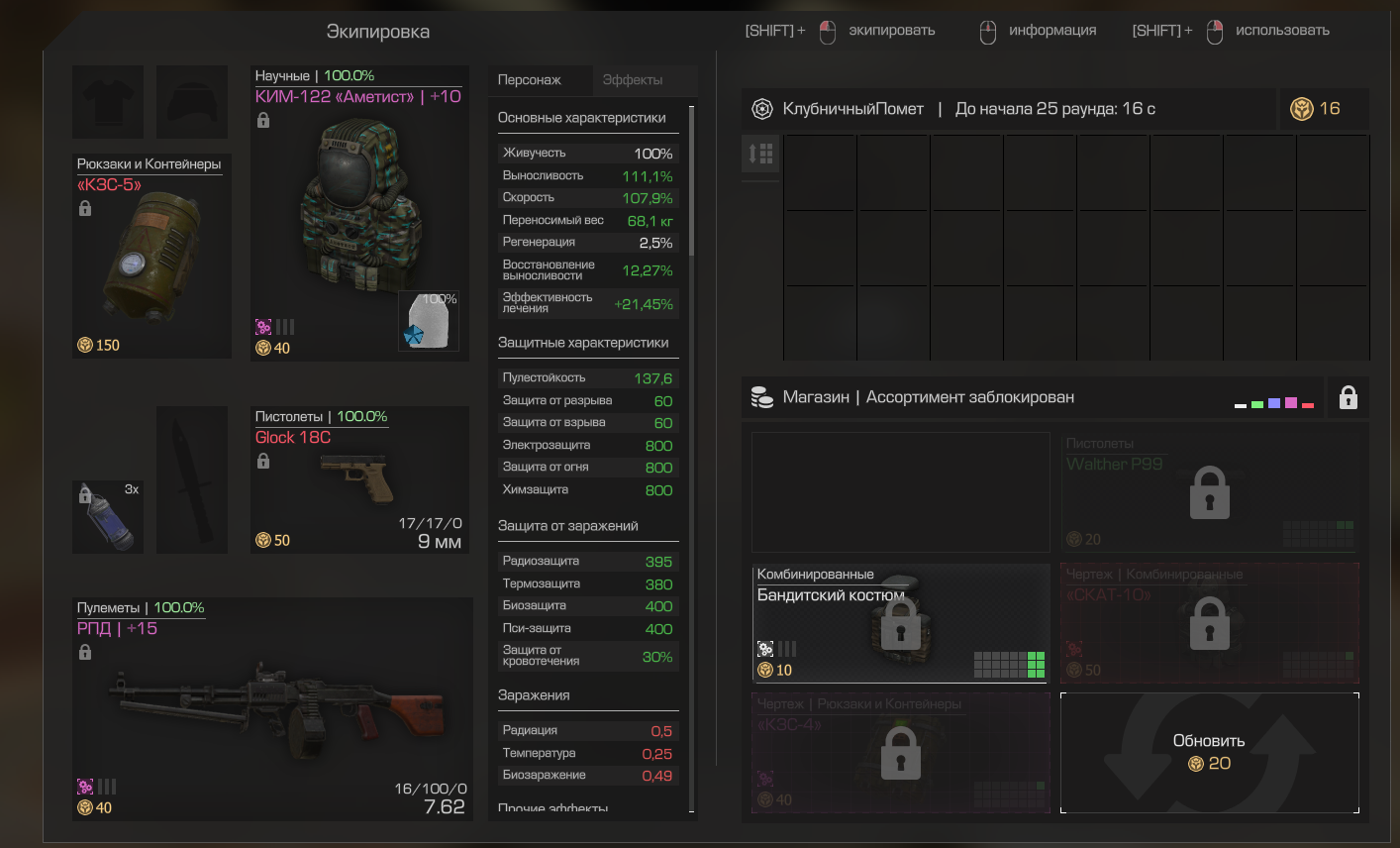1400x848 pixels.
Task: Click the armor plate icon on КИМ-122 suit
Action: click(429, 321)
